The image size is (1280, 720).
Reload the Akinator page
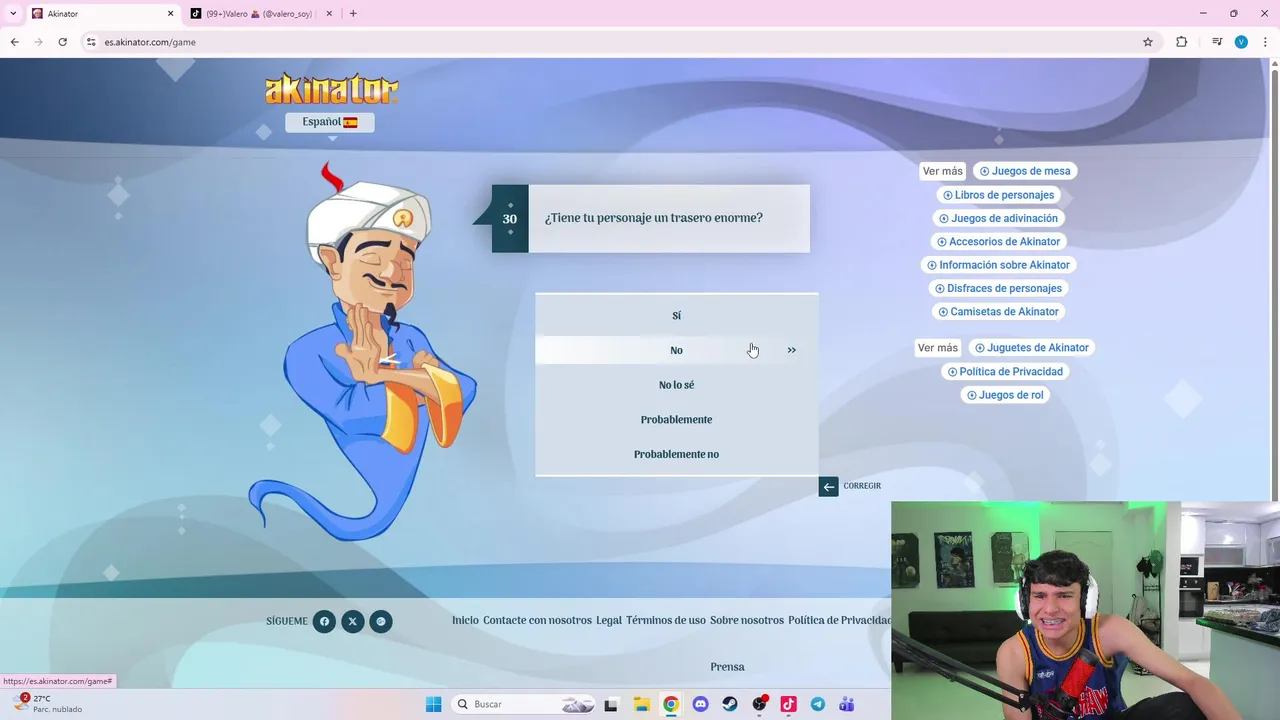coord(62,42)
